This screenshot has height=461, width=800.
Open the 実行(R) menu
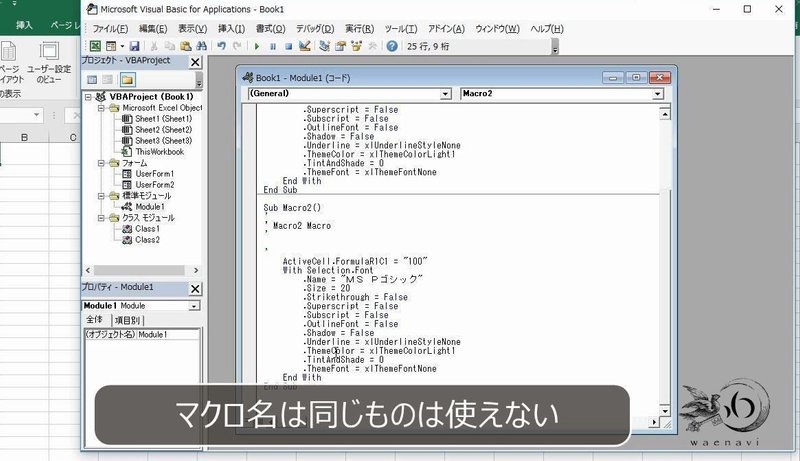click(359, 29)
